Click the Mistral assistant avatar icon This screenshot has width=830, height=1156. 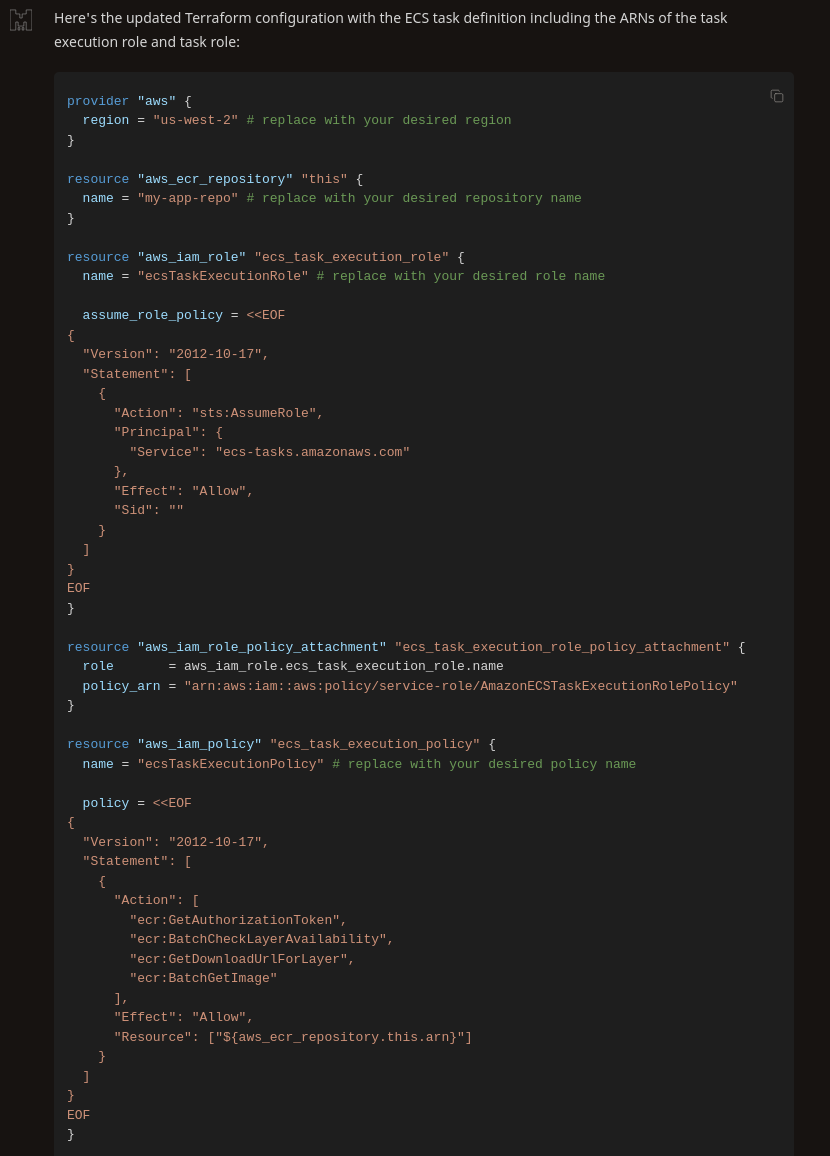coord(21,20)
